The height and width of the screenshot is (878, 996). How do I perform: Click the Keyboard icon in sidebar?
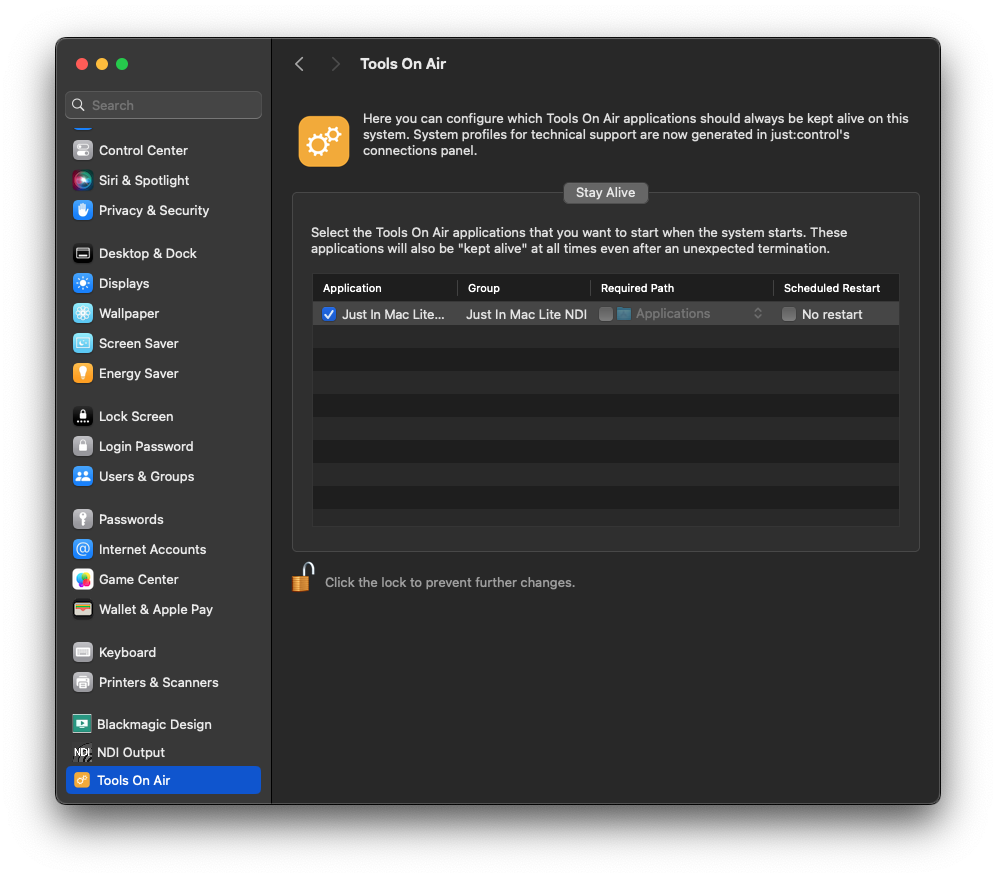tap(83, 652)
